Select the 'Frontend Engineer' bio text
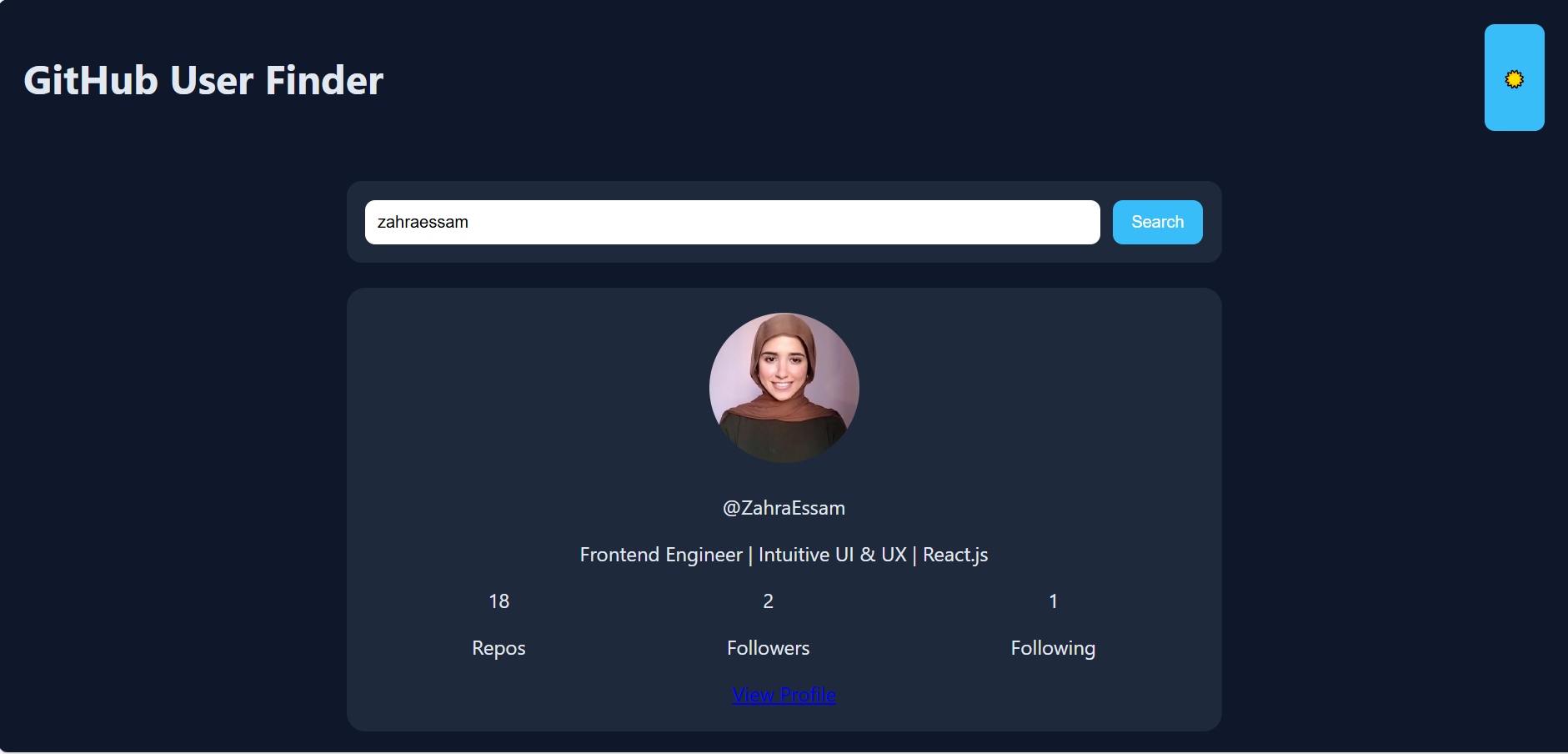 click(784, 554)
